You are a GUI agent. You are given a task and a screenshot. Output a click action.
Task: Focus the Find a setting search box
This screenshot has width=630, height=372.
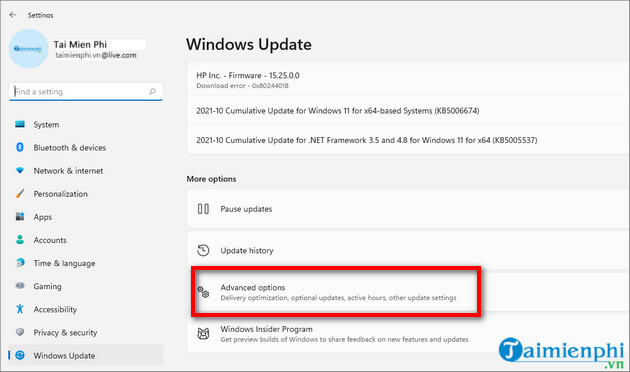[x=86, y=92]
